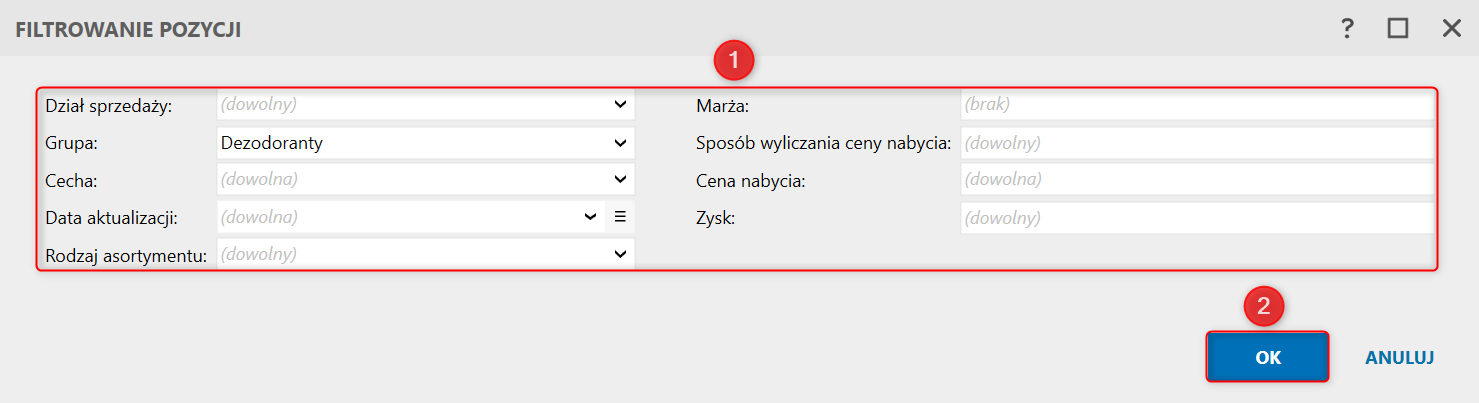Screen dimensions: 1479x403
Task: Click the help question mark icon
Action: [1347, 28]
